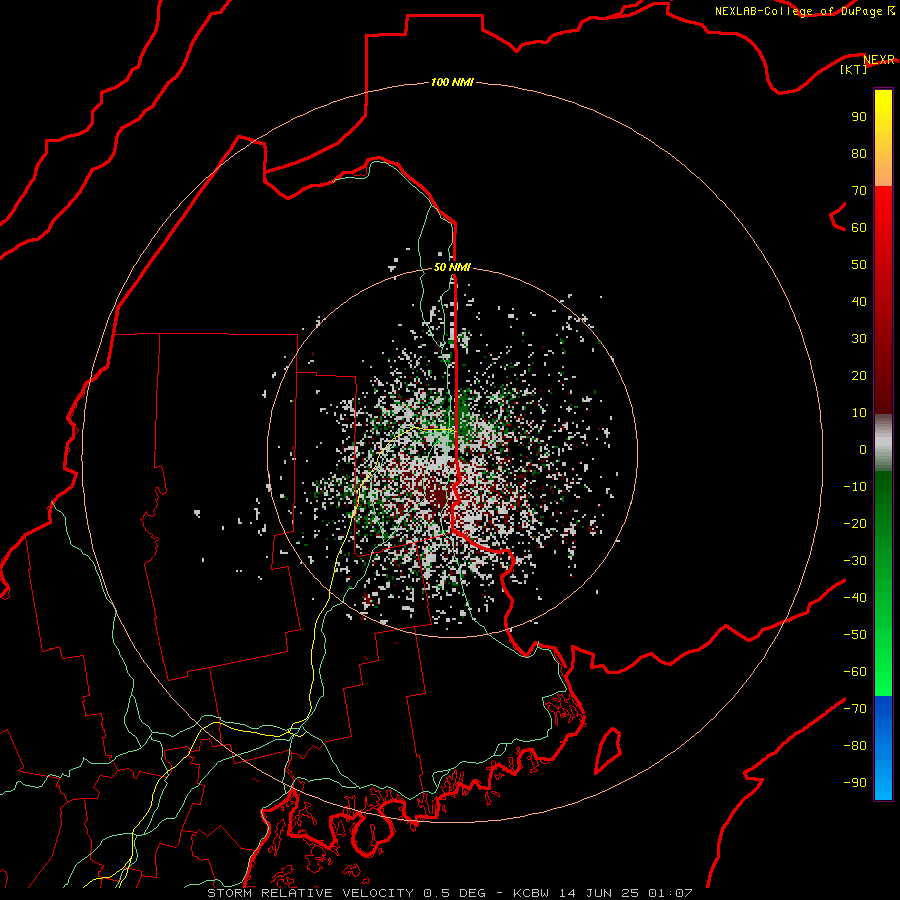This screenshot has width=900, height=900.
Task: Click the KCBW station identifier
Action: 531,893
